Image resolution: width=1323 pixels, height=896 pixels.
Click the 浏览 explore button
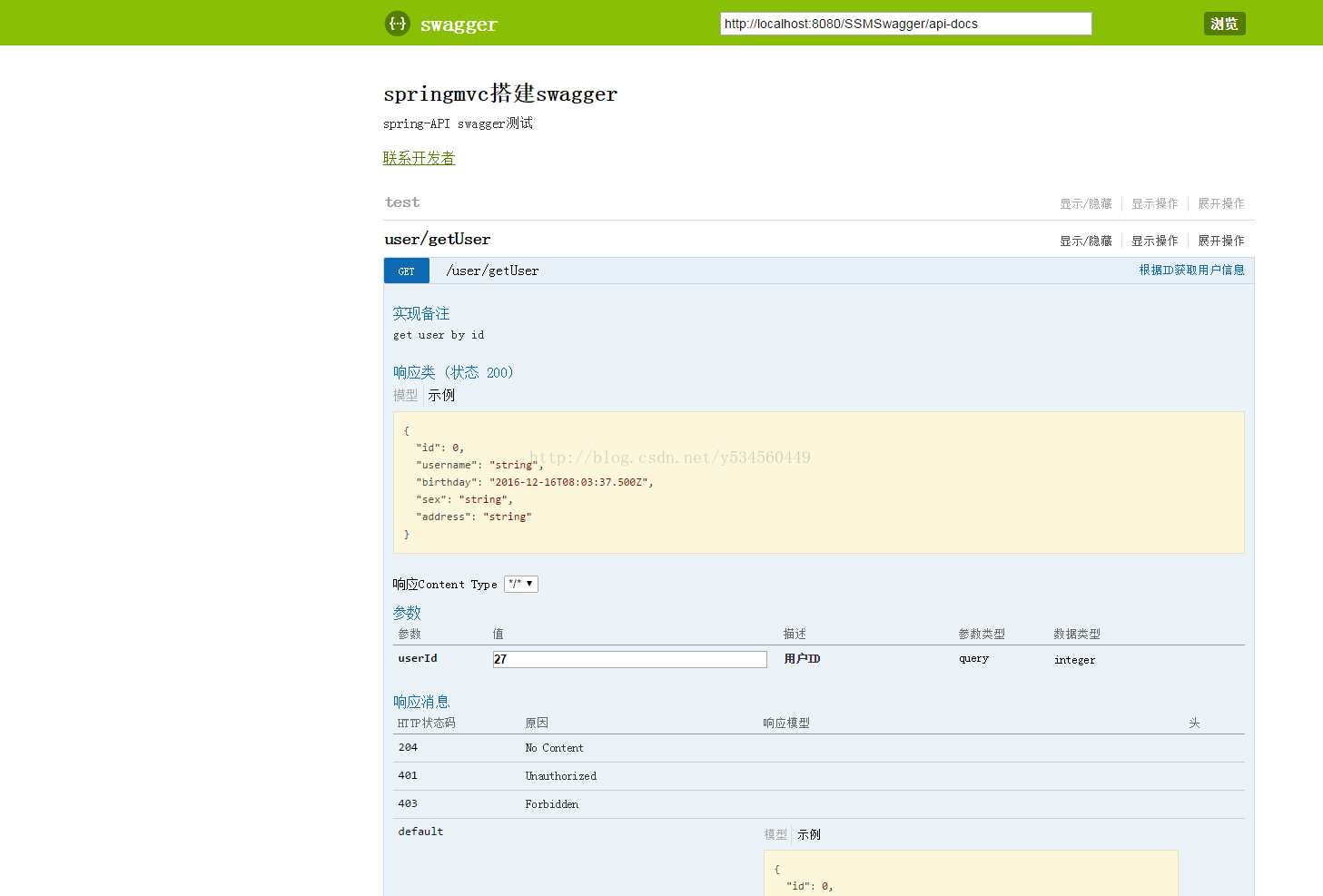click(x=1224, y=24)
